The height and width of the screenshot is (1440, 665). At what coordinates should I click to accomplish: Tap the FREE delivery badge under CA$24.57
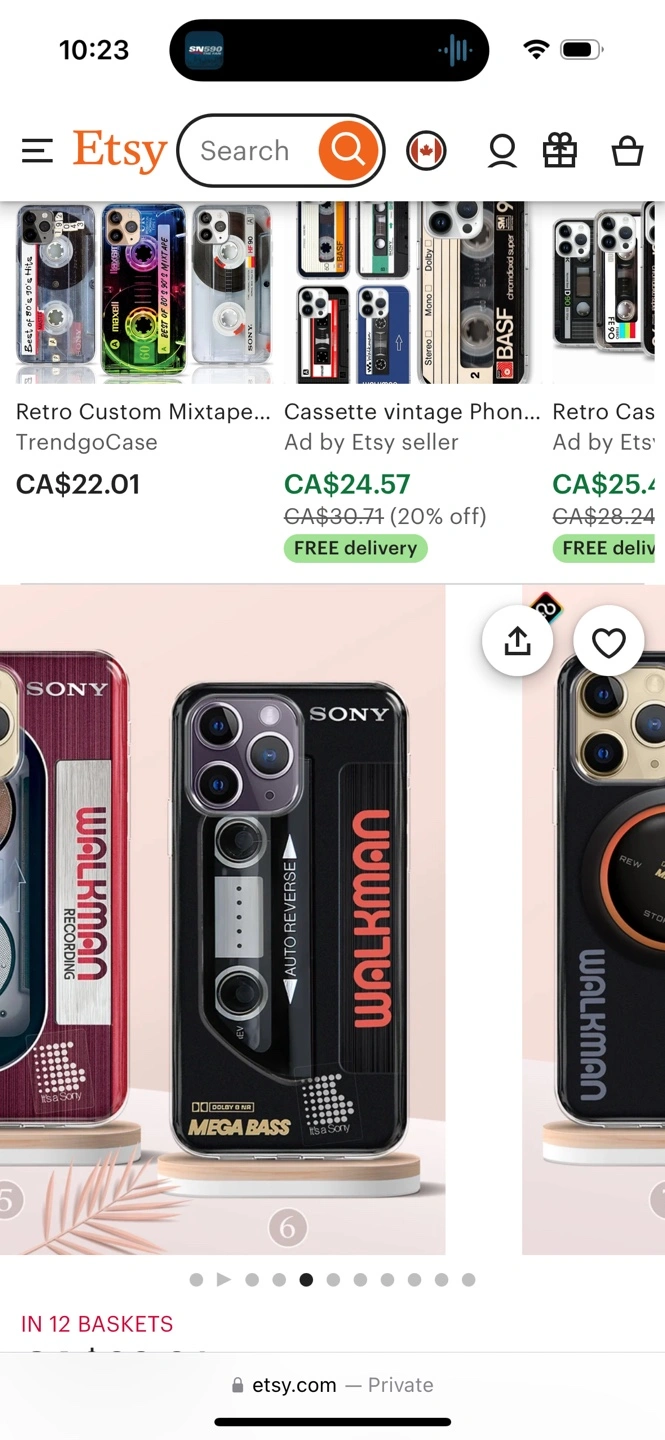coord(355,548)
